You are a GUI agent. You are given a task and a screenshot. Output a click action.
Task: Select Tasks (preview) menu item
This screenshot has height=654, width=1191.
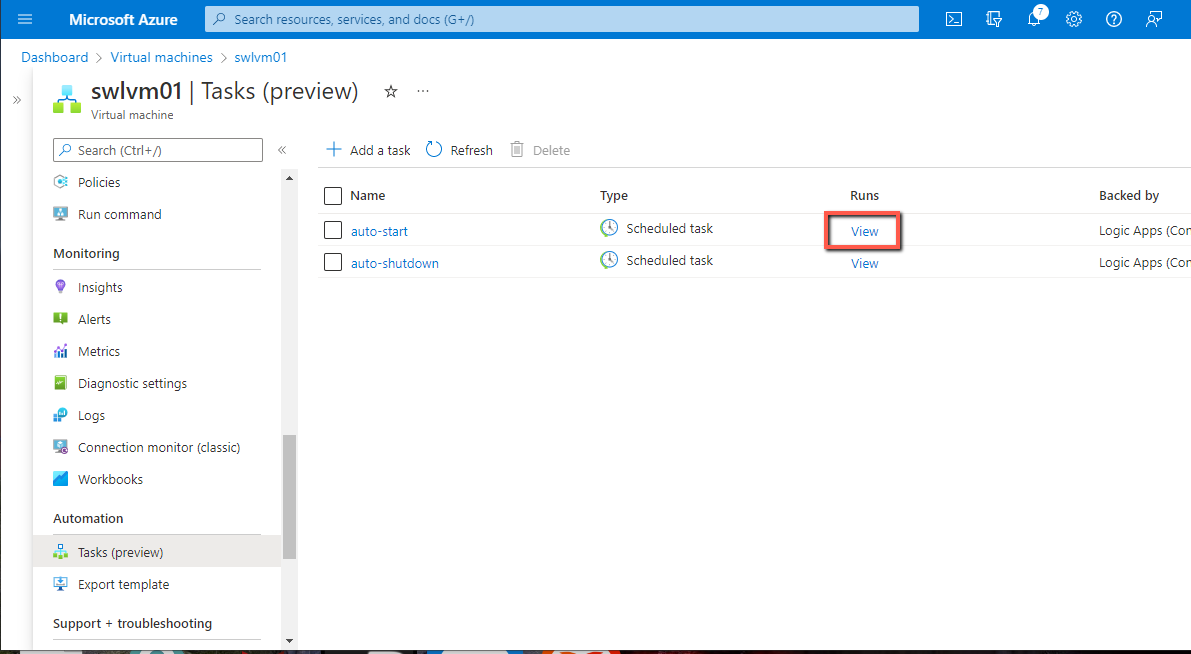tap(120, 552)
